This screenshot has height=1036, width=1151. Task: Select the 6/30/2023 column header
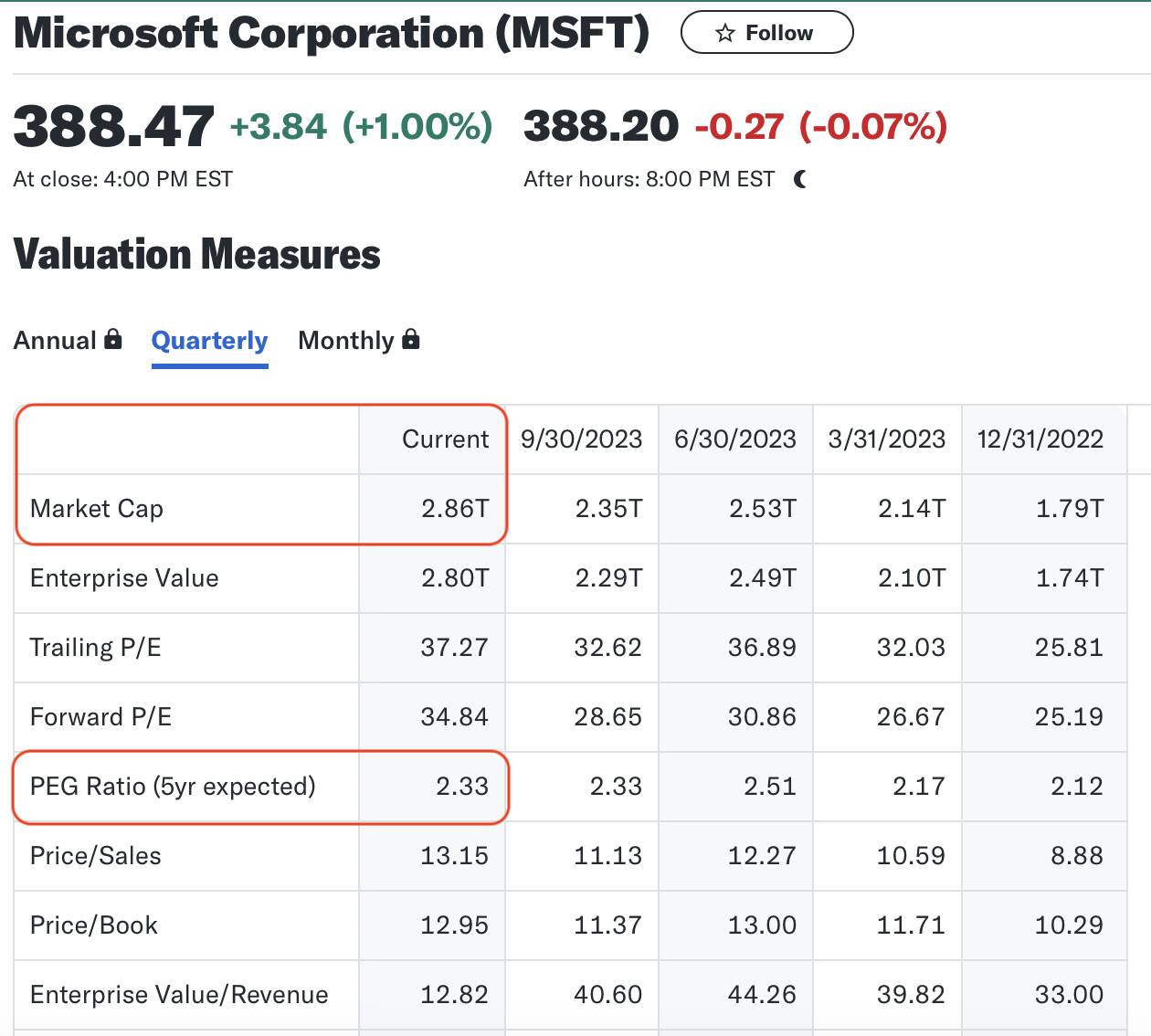click(735, 439)
